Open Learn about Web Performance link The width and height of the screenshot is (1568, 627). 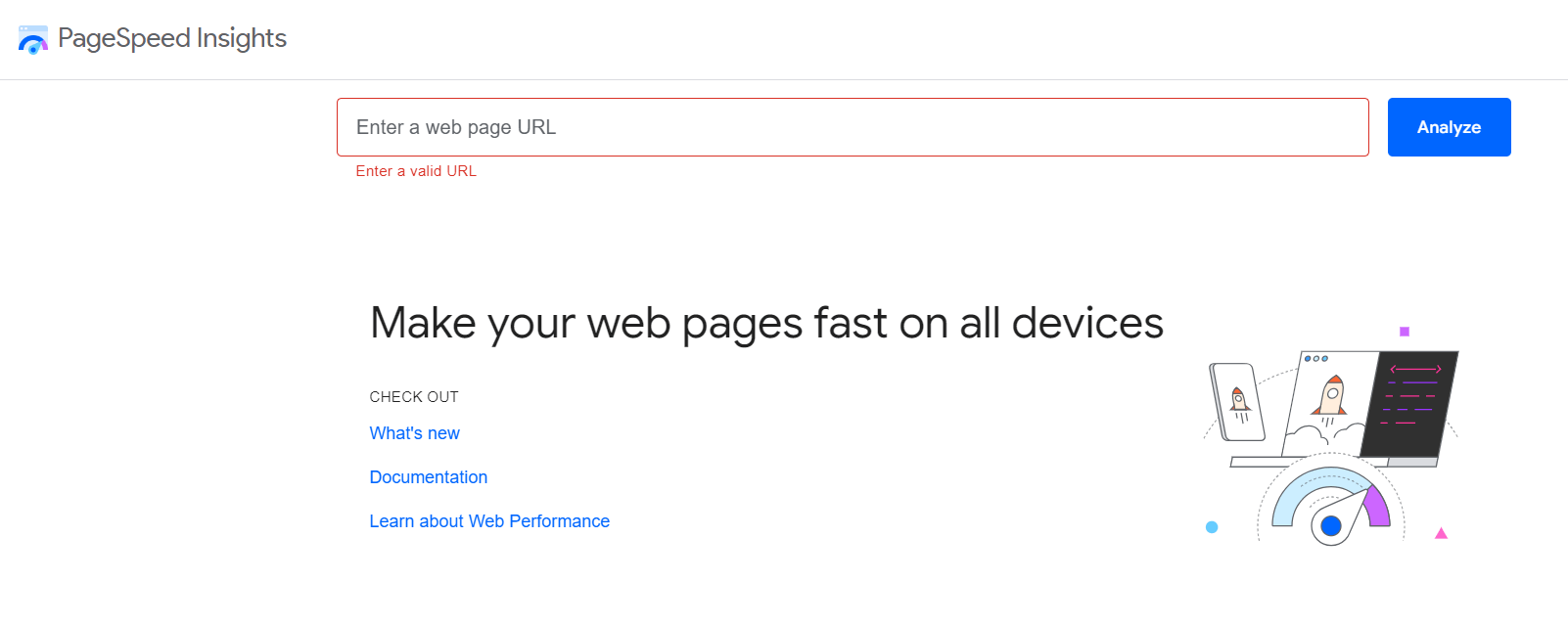489,521
